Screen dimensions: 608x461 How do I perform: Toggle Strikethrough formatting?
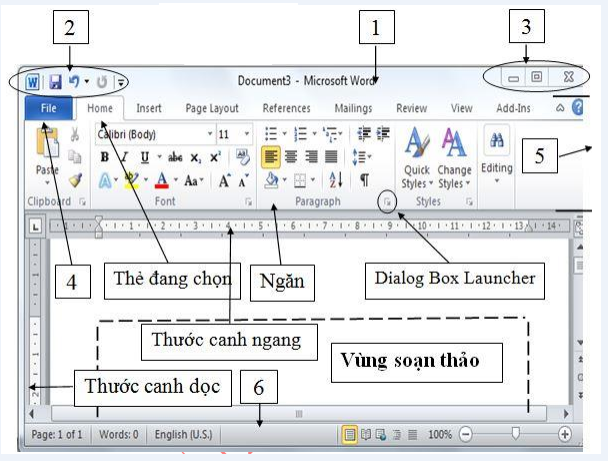click(175, 157)
